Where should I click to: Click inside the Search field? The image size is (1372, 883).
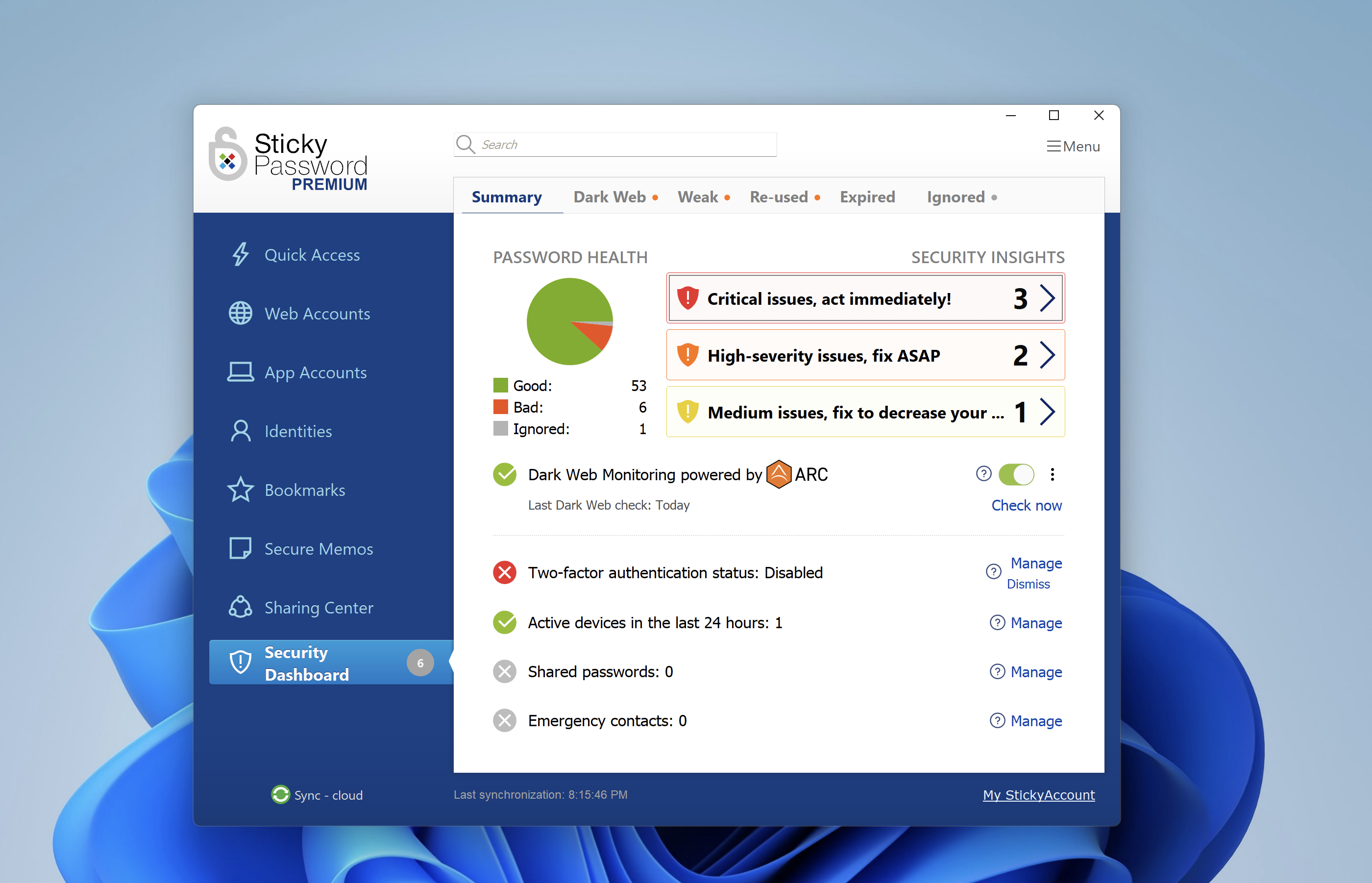pos(613,145)
